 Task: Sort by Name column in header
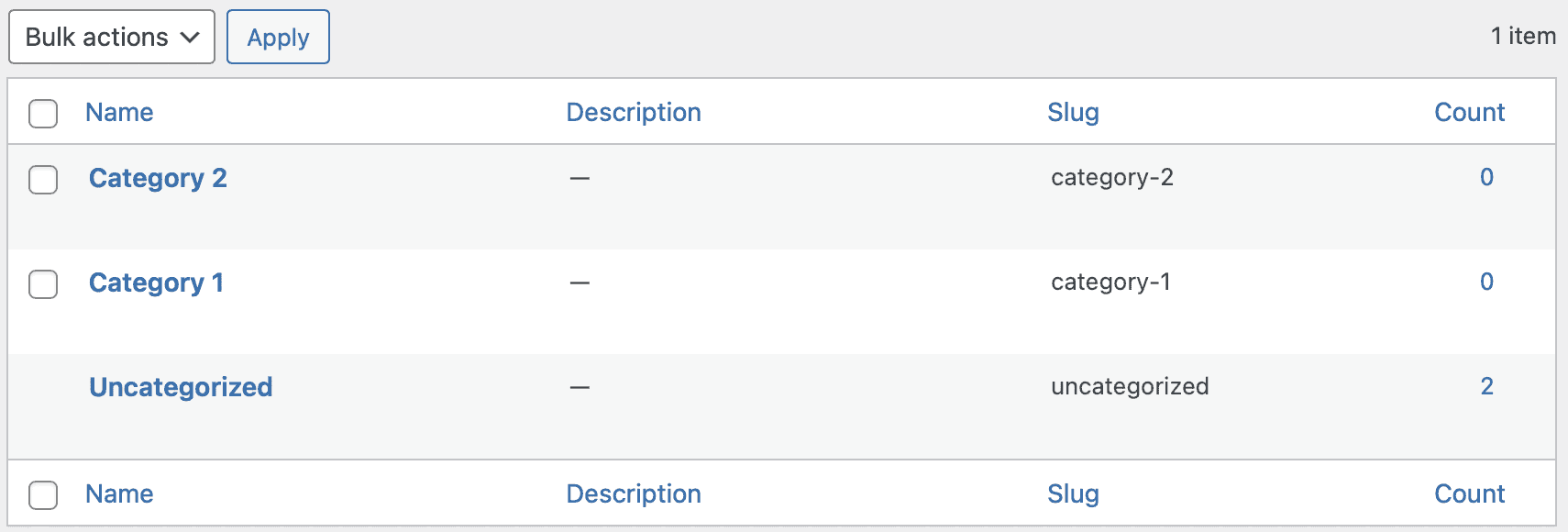click(x=119, y=112)
